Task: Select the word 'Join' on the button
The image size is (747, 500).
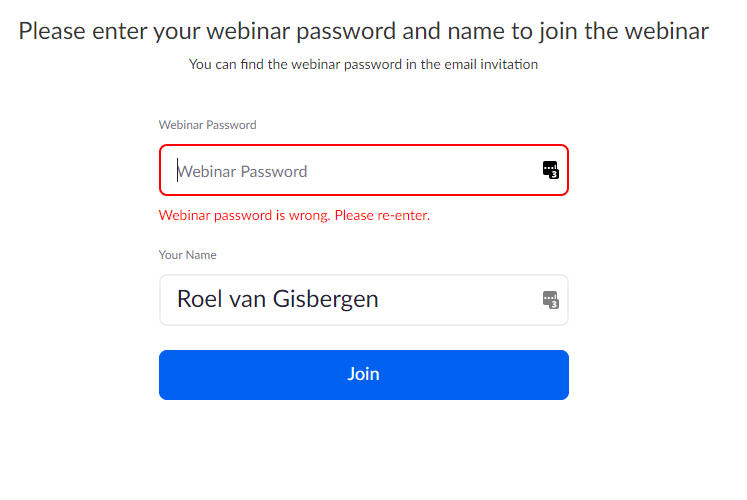Action: (363, 374)
